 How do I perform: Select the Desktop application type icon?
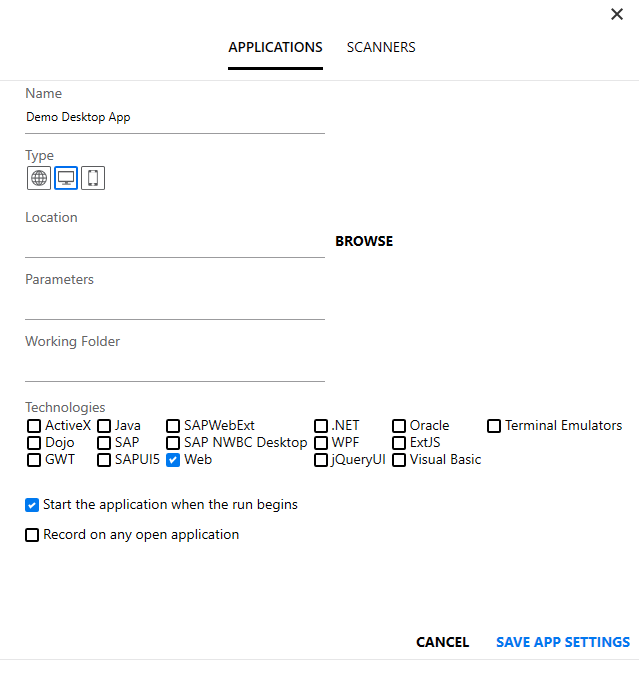pos(66,178)
